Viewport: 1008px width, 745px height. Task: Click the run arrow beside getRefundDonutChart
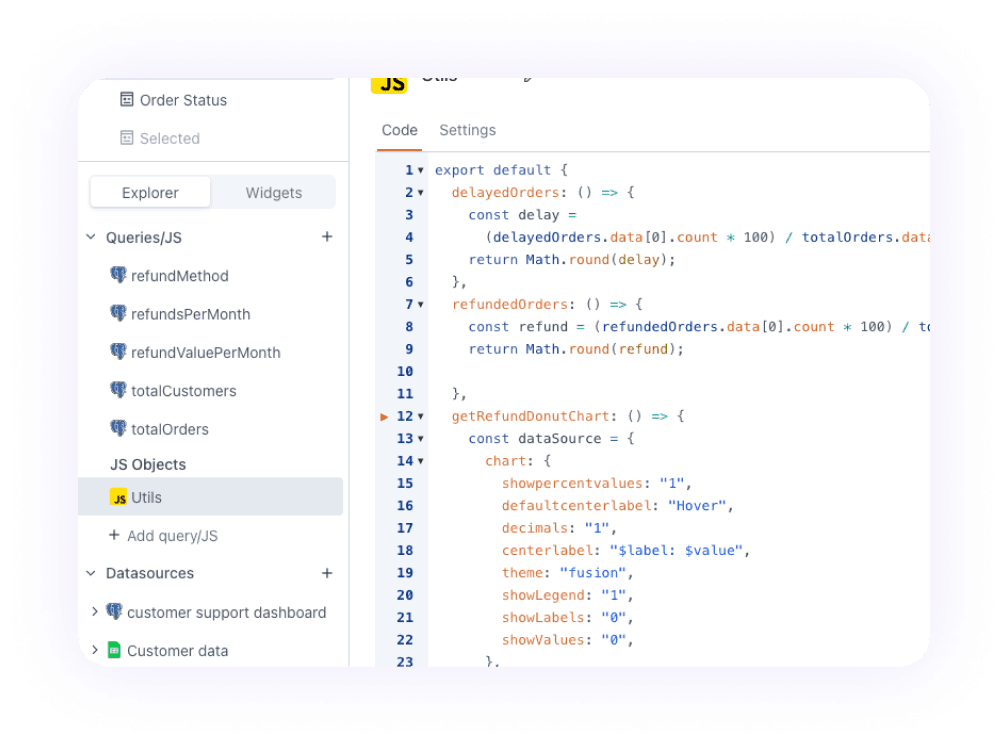(x=384, y=417)
